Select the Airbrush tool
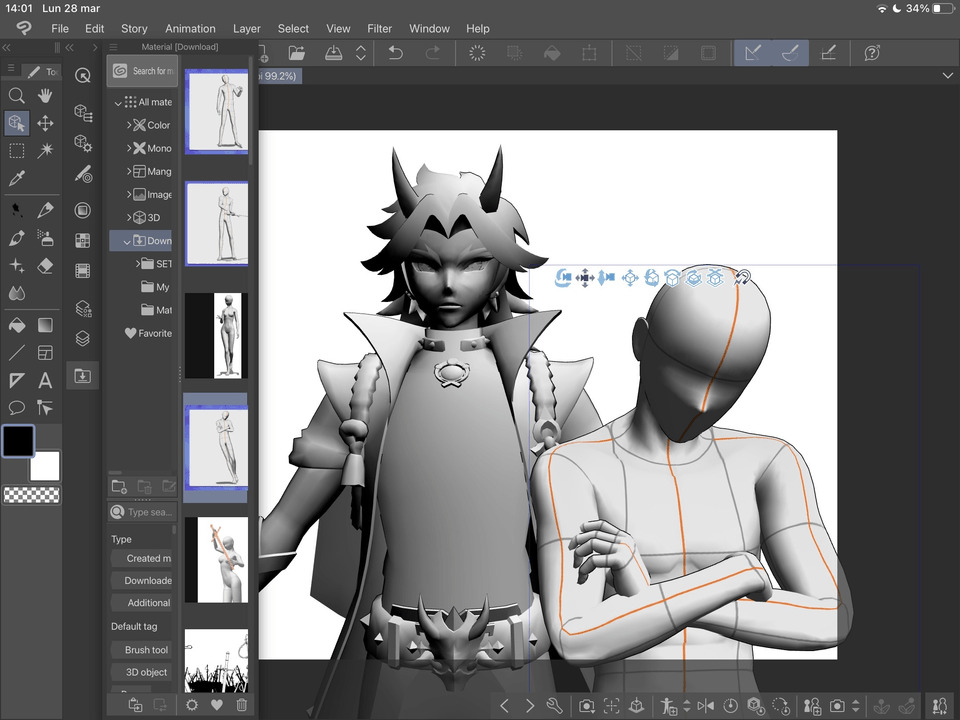 click(45, 238)
